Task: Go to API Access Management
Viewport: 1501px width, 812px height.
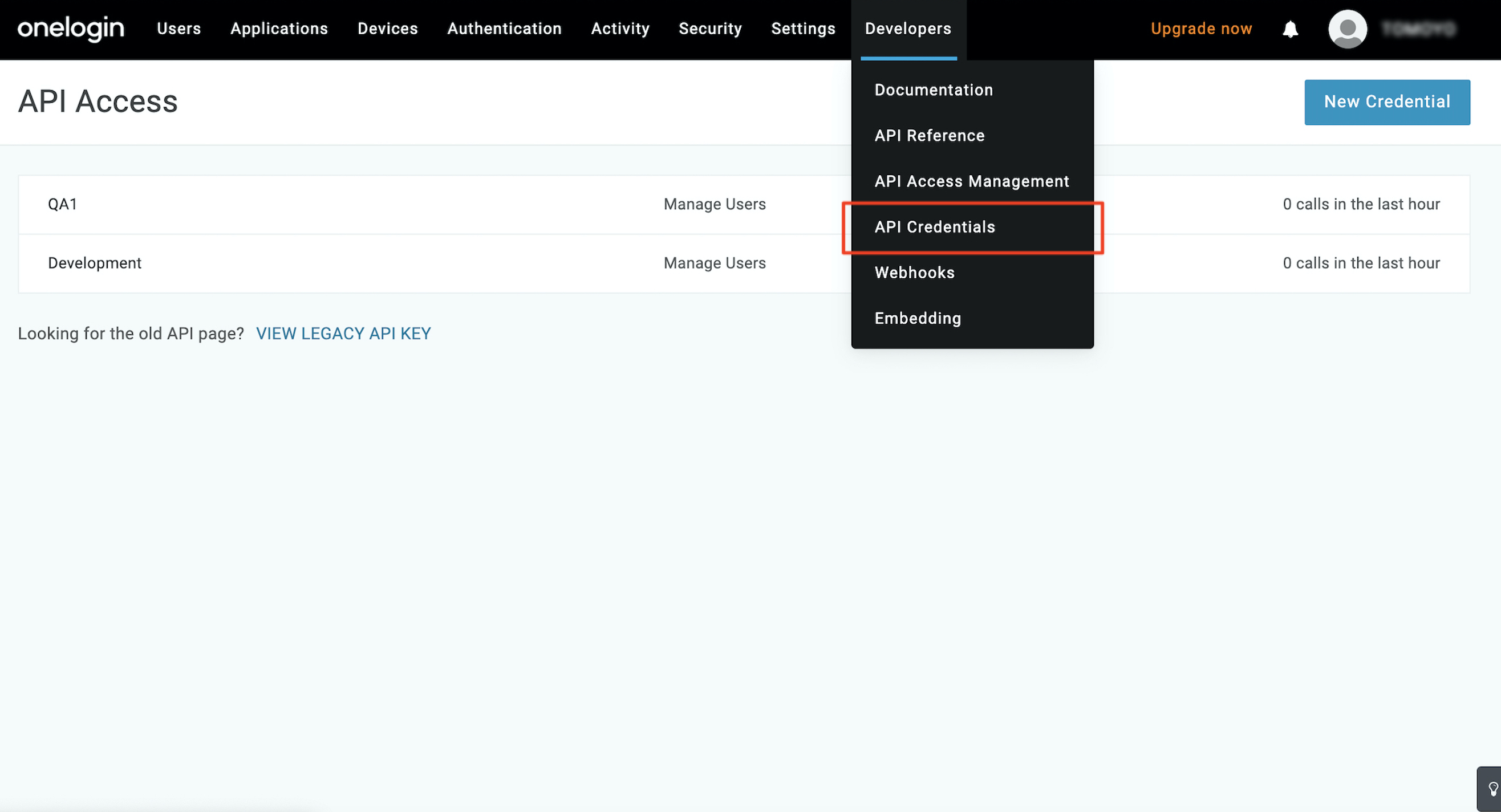Action: coord(971,181)
